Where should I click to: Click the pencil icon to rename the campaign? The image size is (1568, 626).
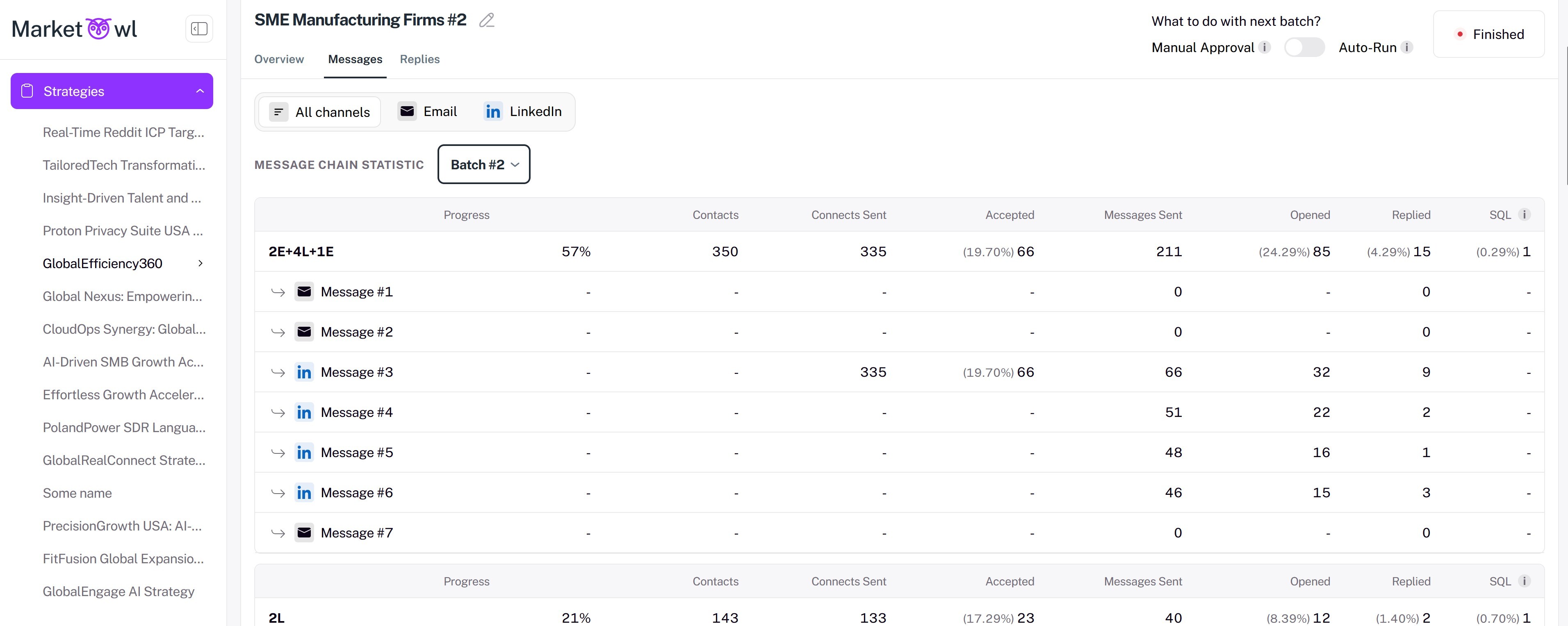[x=486, y=20]
